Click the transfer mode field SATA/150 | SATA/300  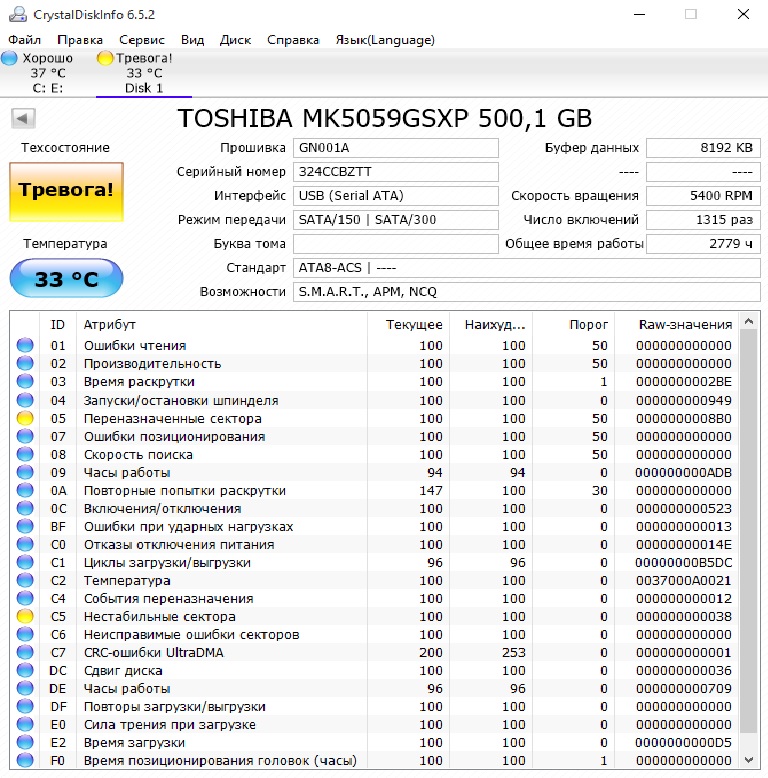395,220
